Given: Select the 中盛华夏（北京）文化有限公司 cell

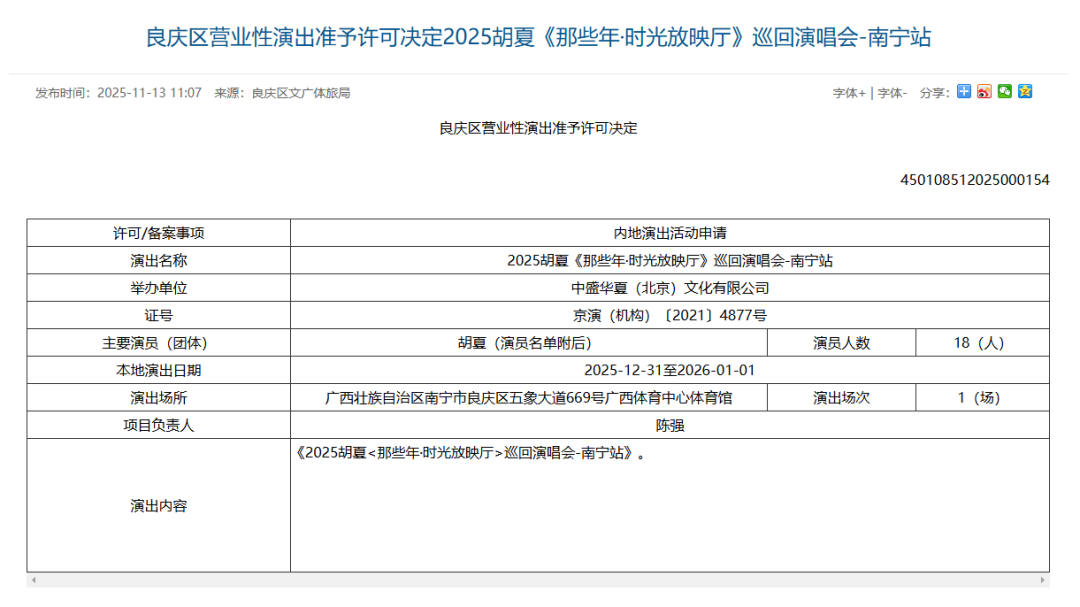Looking at the screenshot, I should 669,288.
